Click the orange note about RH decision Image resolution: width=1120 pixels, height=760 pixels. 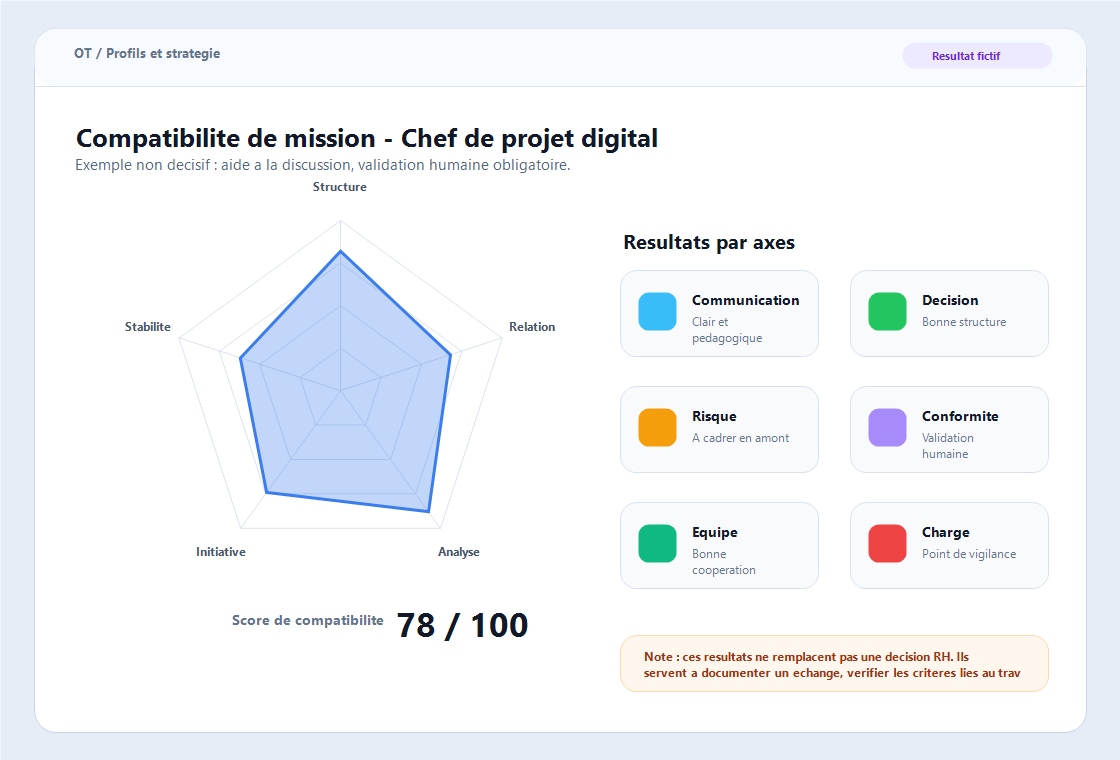pos(834,664)
